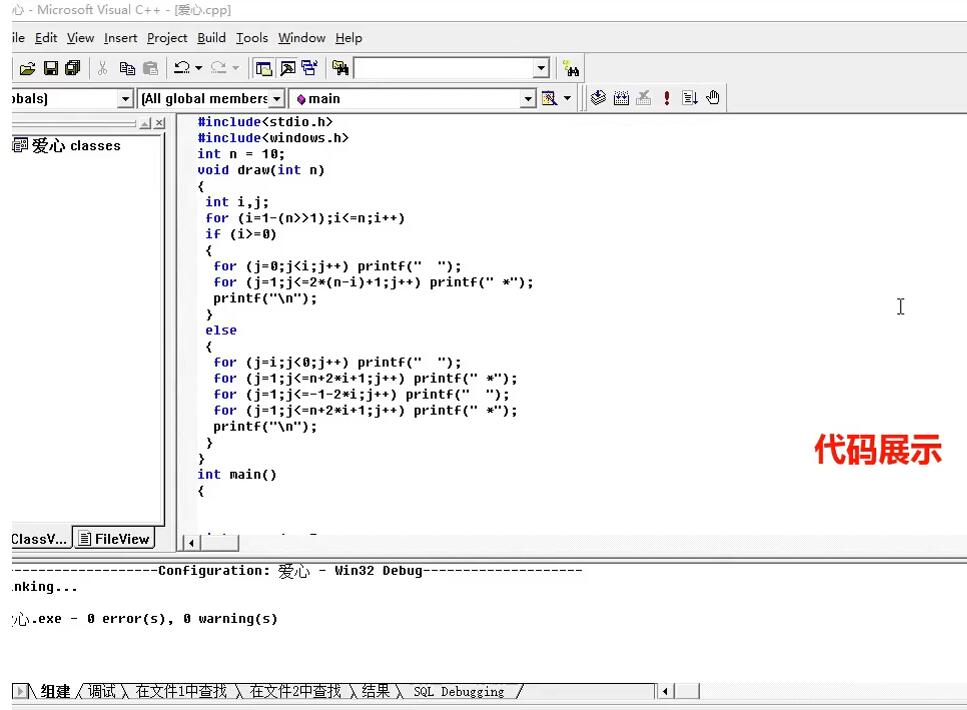Click the Go debug icon
The image size is (967, 710).
pyautogui.click(x=690, y=98)
